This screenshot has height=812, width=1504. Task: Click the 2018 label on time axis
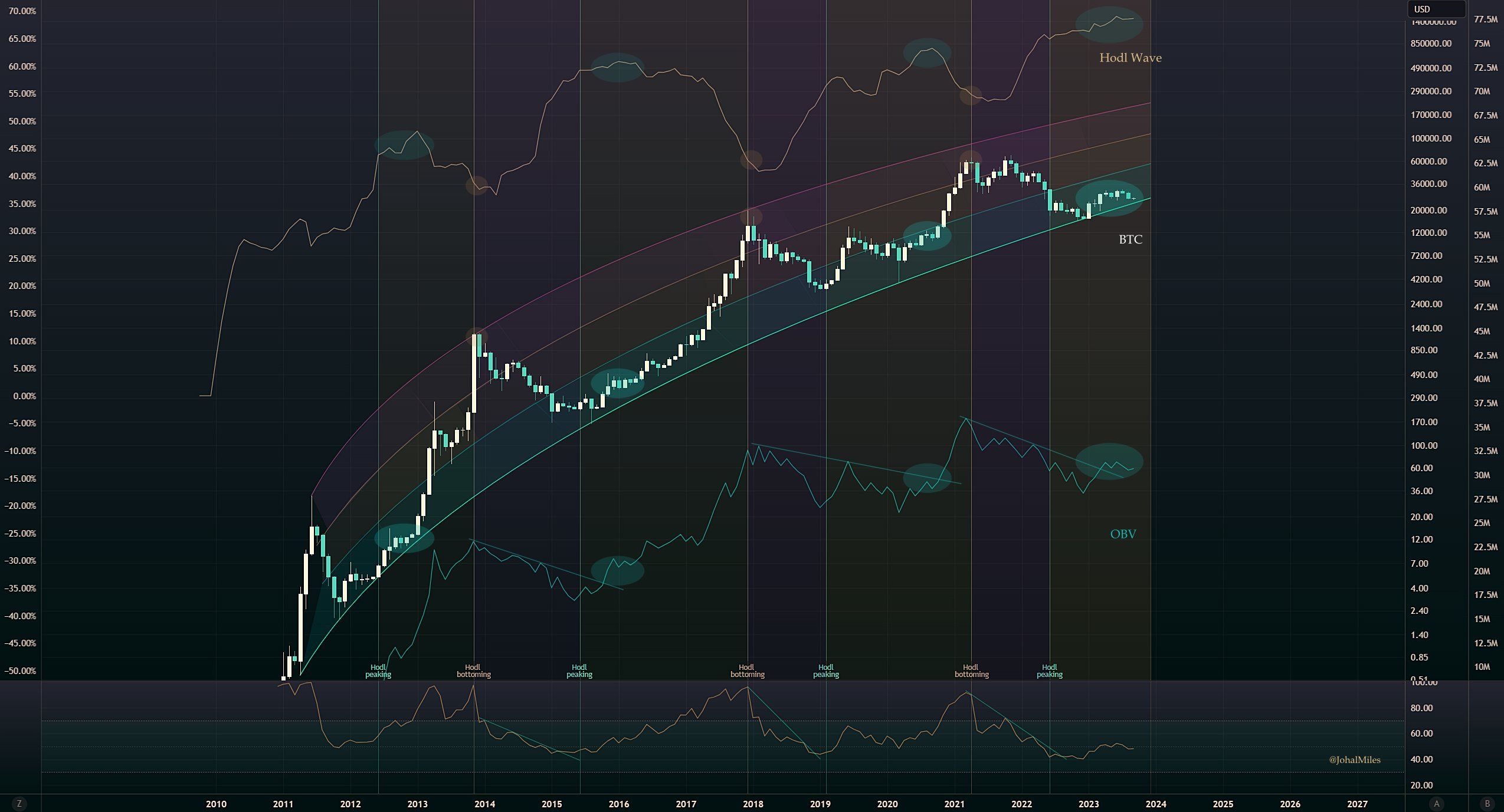(753, 804)
